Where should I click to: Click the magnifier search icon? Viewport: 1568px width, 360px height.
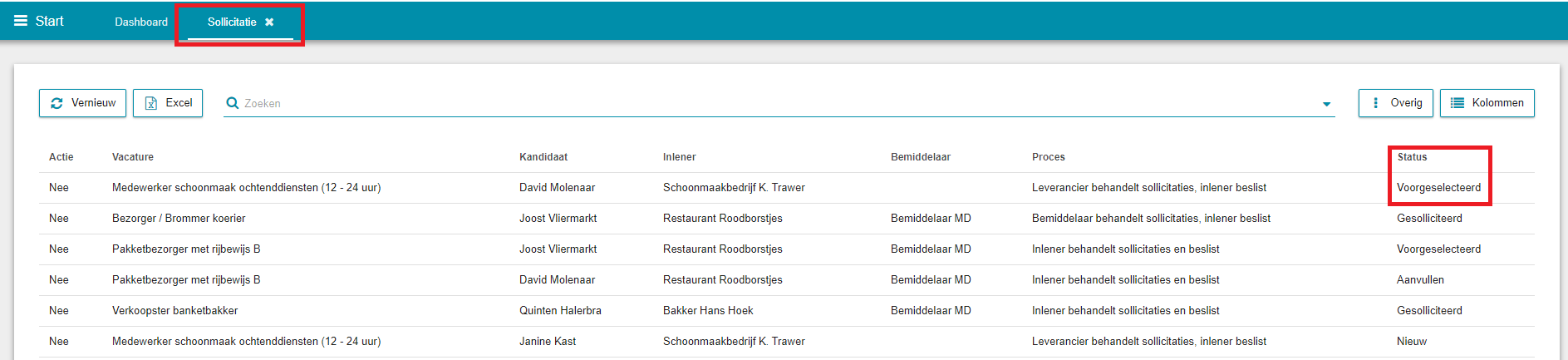coord(233,103)
